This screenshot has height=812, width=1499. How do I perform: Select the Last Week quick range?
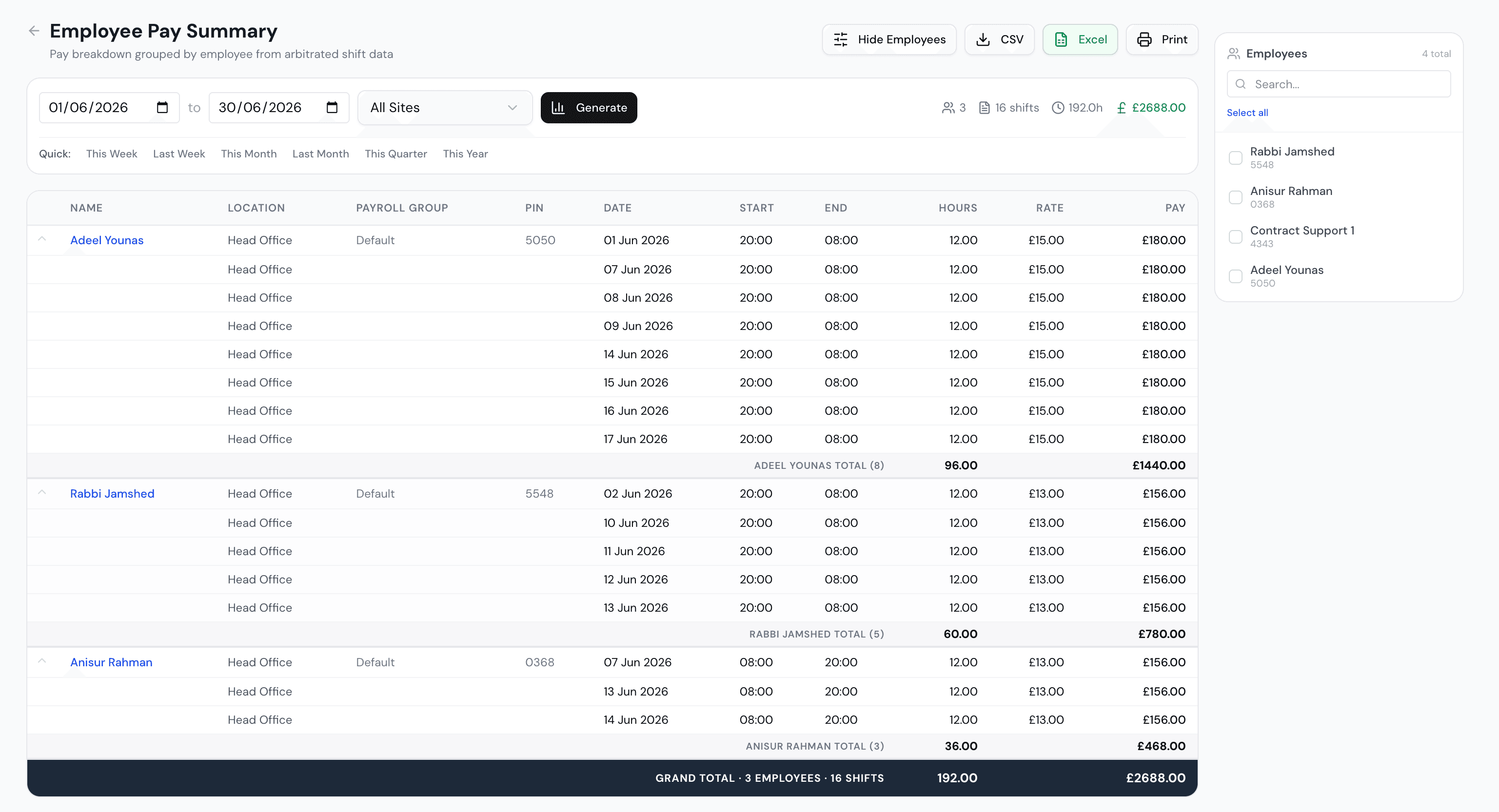(x=179, y=154)
